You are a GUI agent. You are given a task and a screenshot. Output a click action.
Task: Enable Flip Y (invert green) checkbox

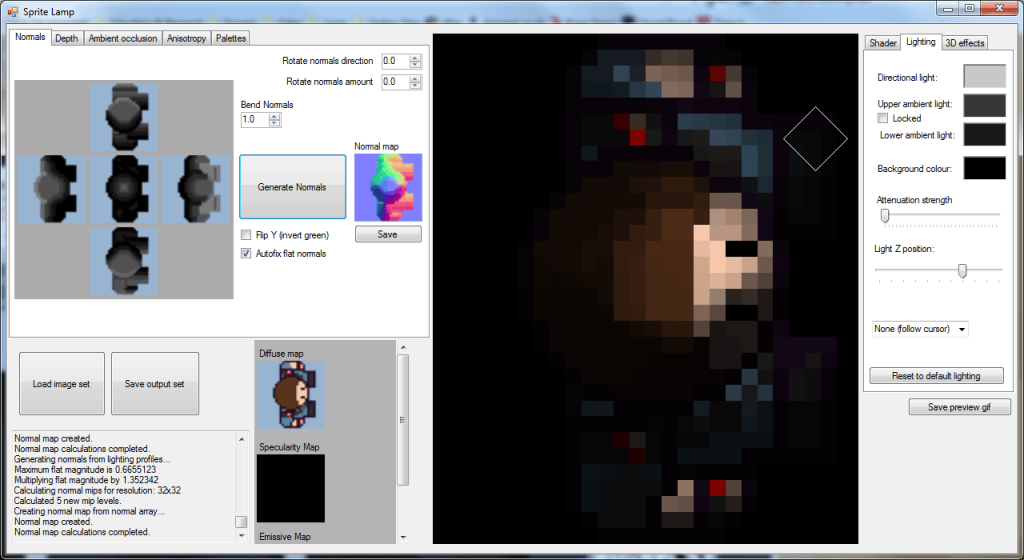[x=246, y=235]
